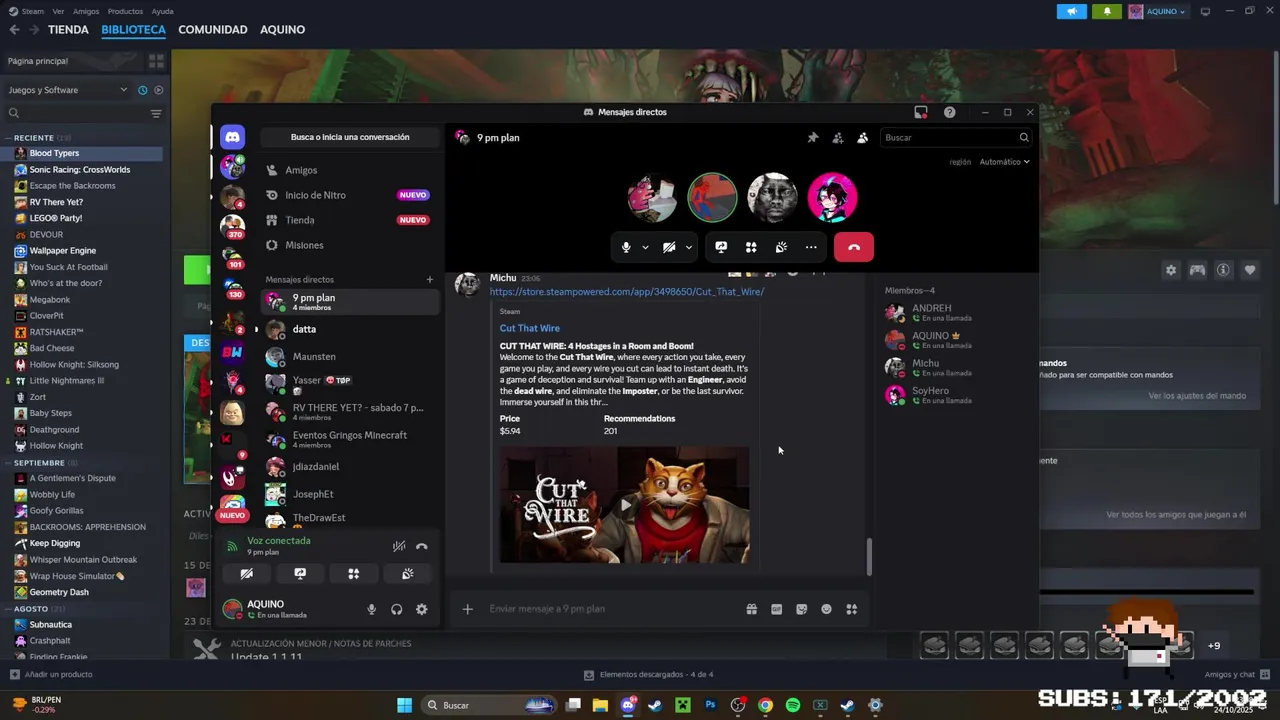Toggle camera in voice connected panel
The width and height of the screenshot is (1280, 720).
[247, 574]
